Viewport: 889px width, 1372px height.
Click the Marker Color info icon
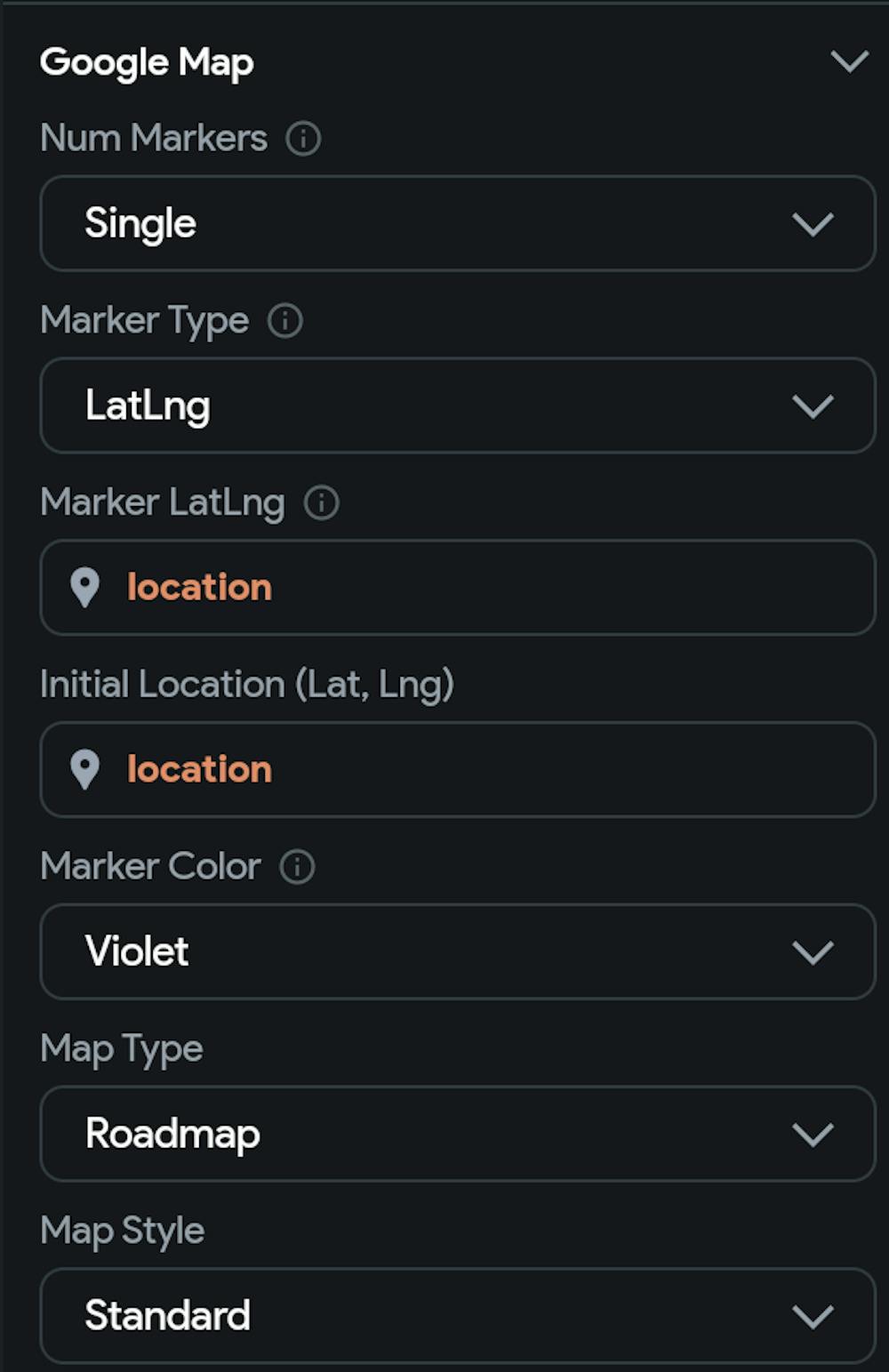(298, 865)
